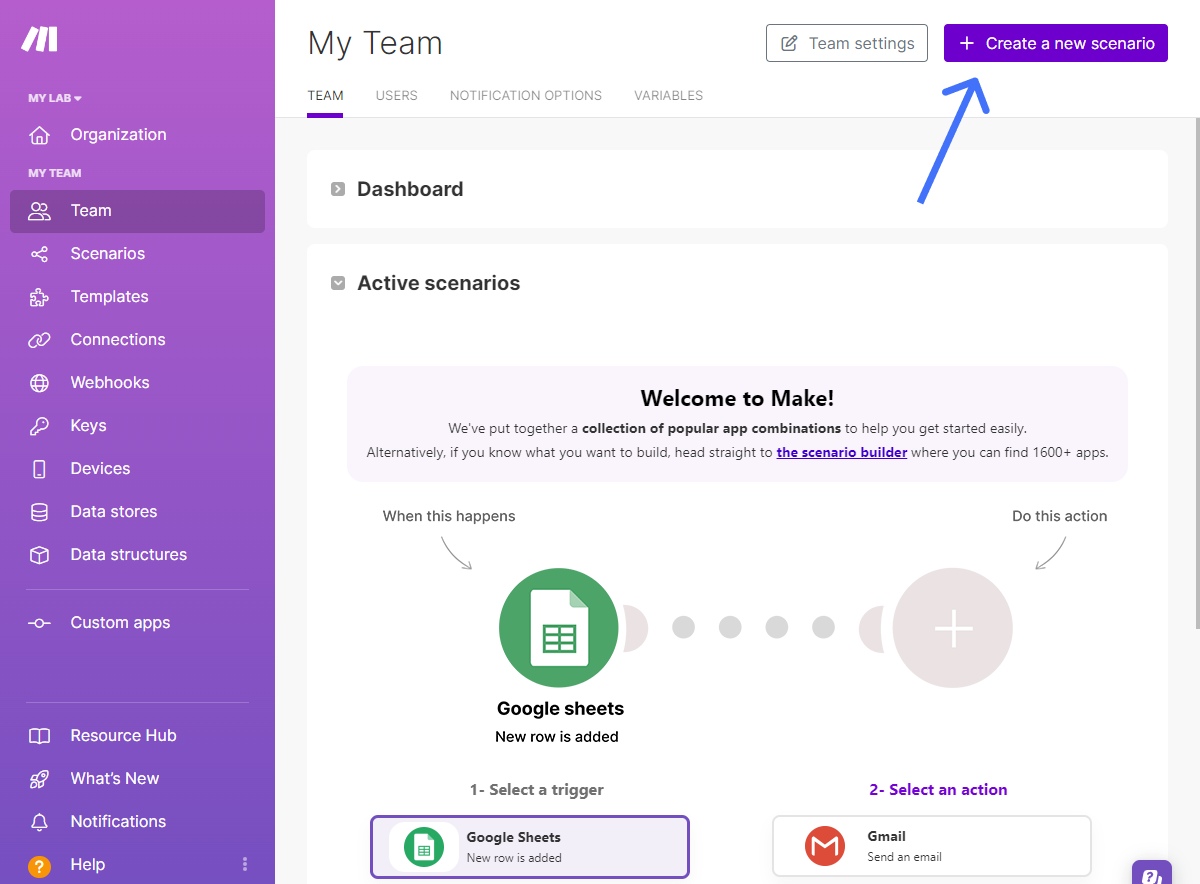Click the Data structures cube icon

tap(39, 555)
